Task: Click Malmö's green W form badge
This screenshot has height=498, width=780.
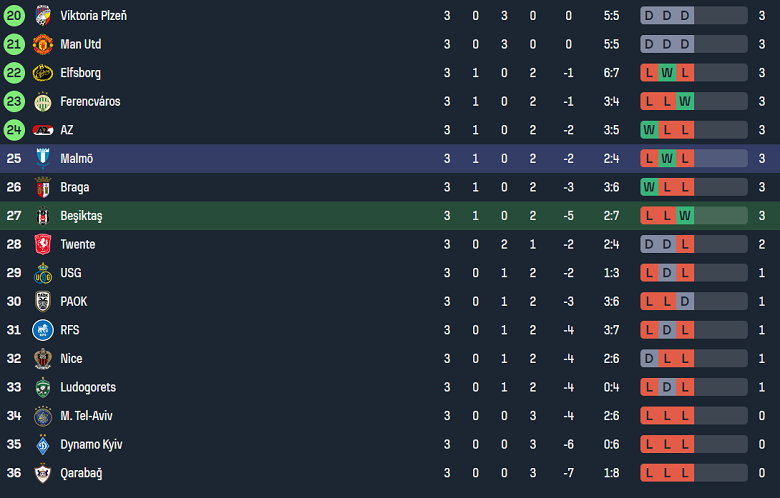Action: [667, 158]
